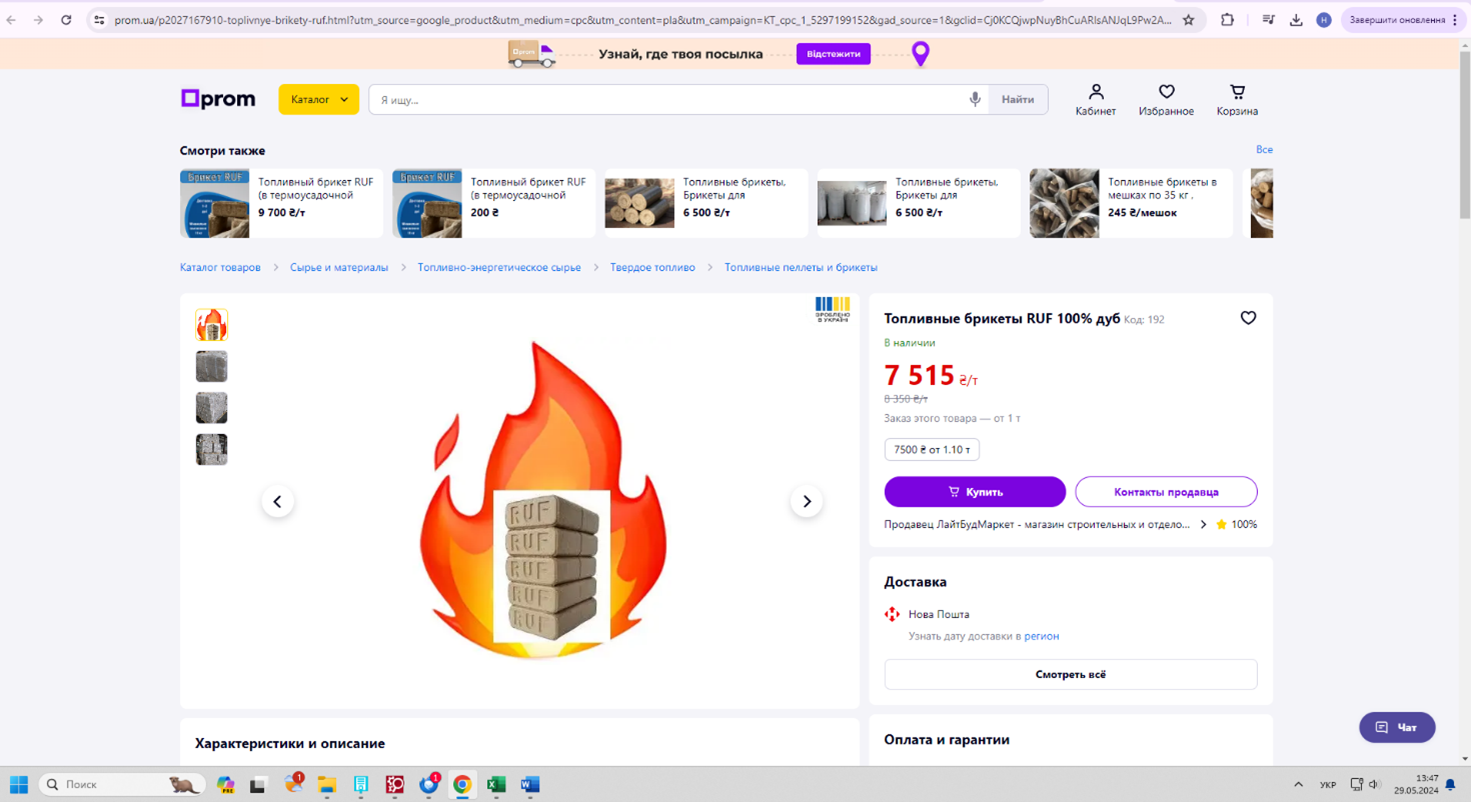This screenshot has height=802, width=1471.
Task: Open card Топливный брикет RUF 9 700 ₴/т
Action: tap(281, 203)
